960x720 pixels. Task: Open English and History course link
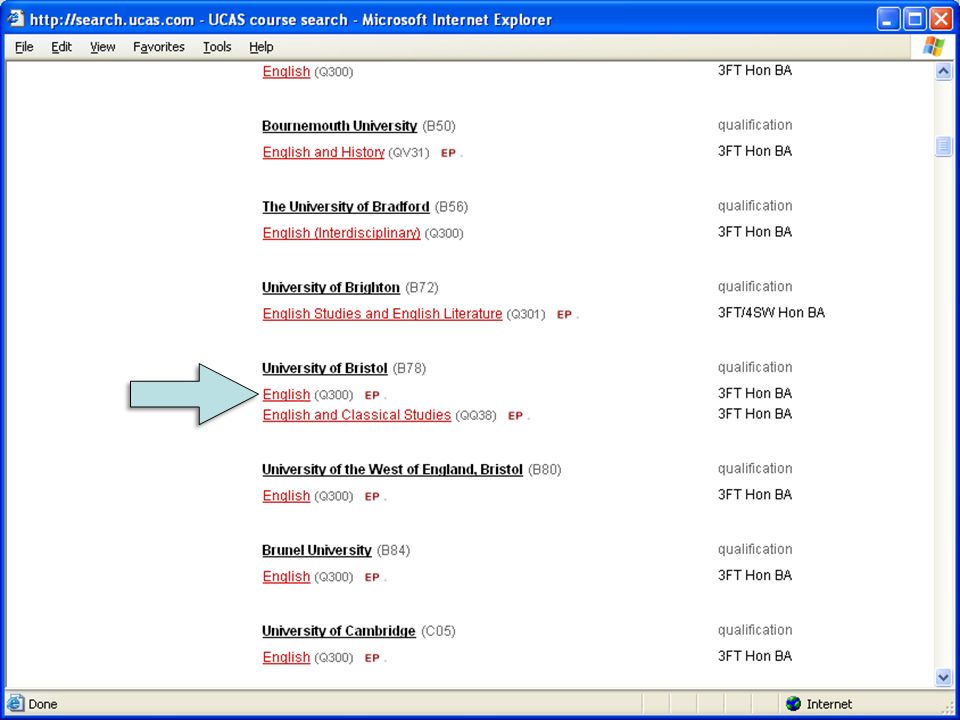pyautogui.click(x=323, y=152)
